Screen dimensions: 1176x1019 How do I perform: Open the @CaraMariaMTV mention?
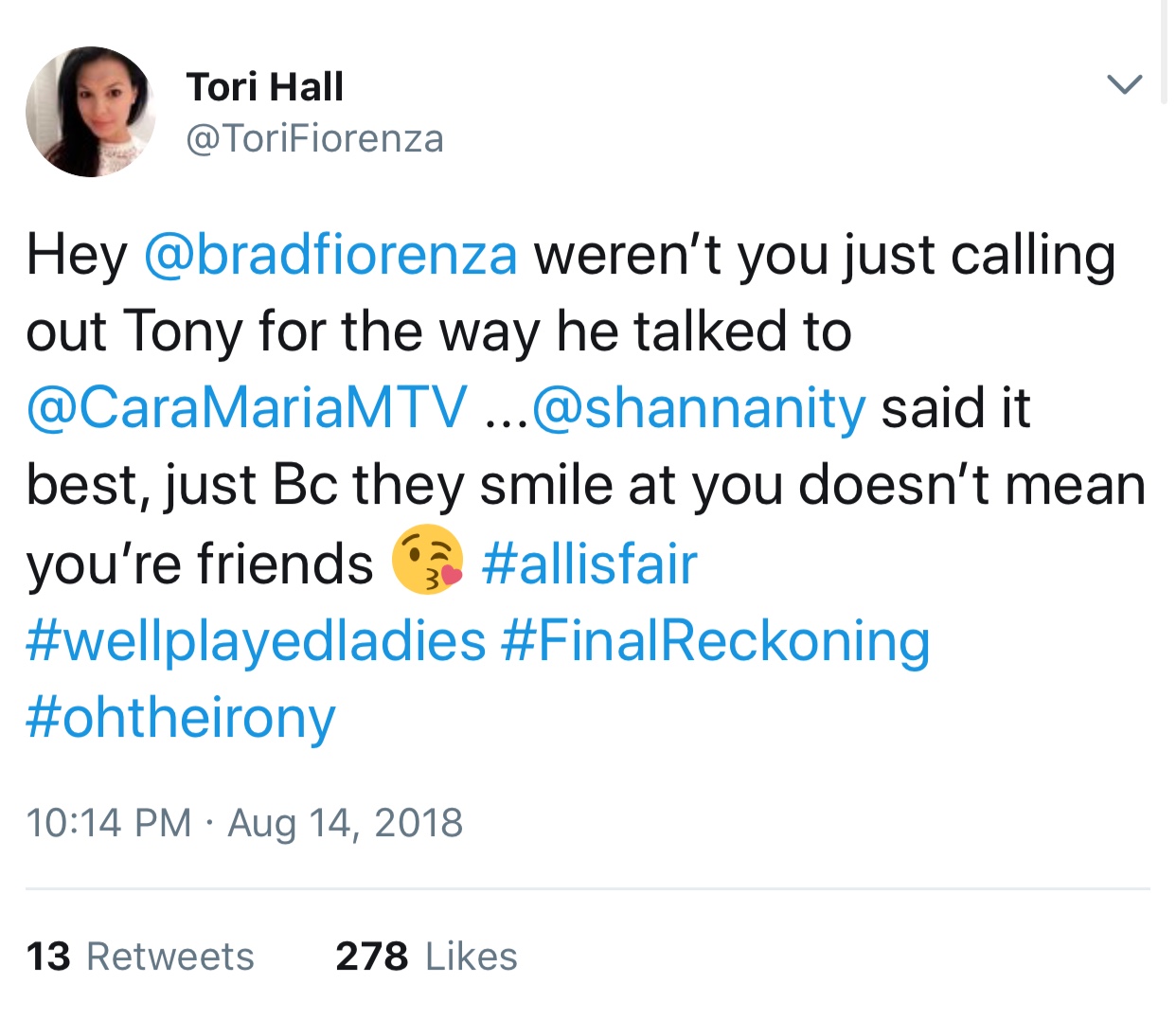247,408
